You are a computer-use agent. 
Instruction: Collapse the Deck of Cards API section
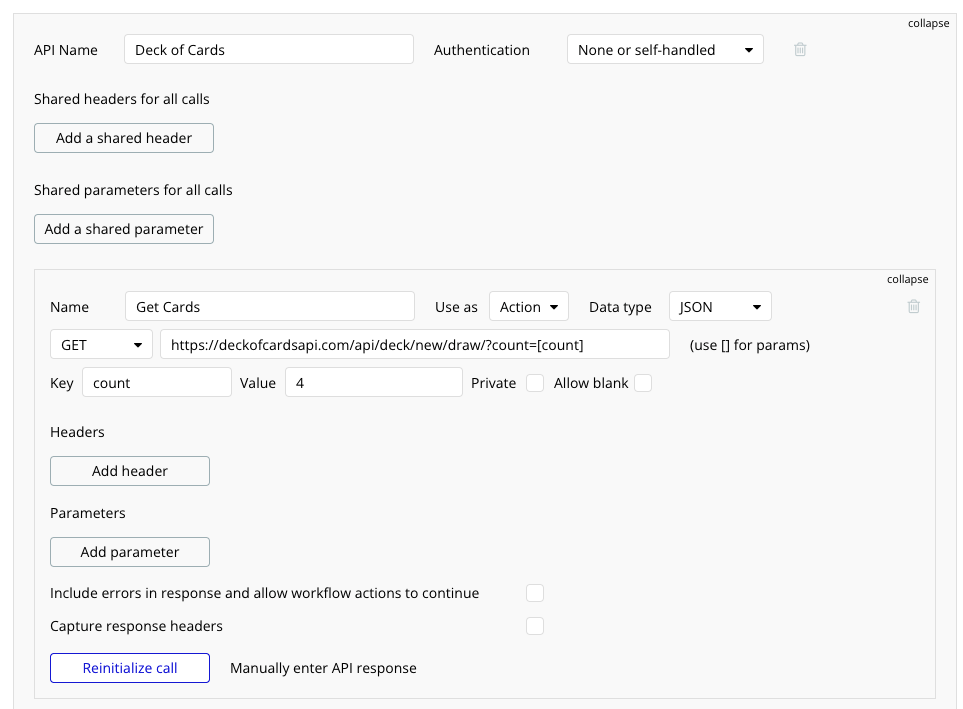(928, 23)
